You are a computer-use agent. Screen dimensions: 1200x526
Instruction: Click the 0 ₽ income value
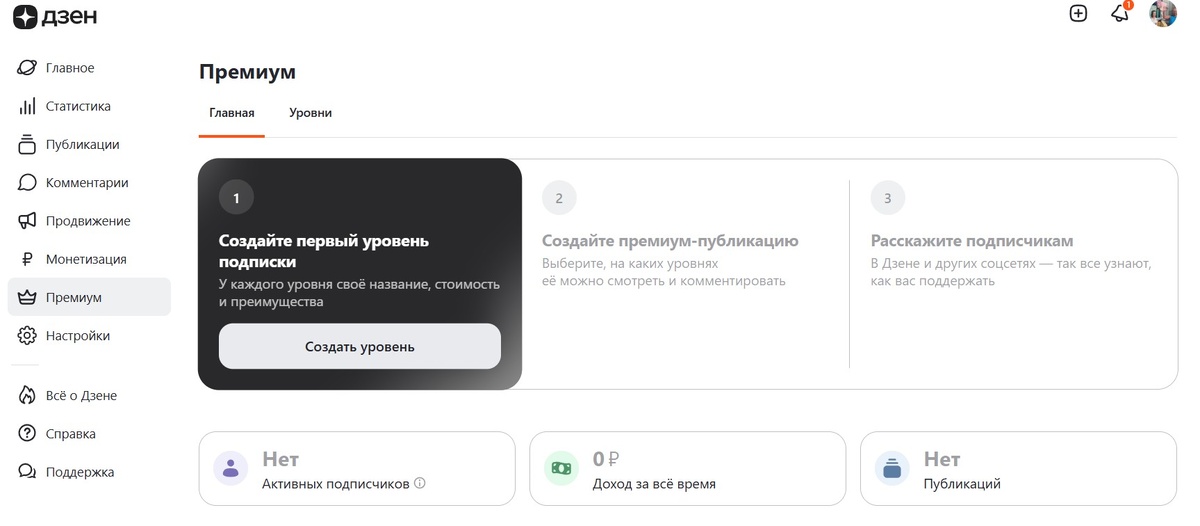coord(606,459)
